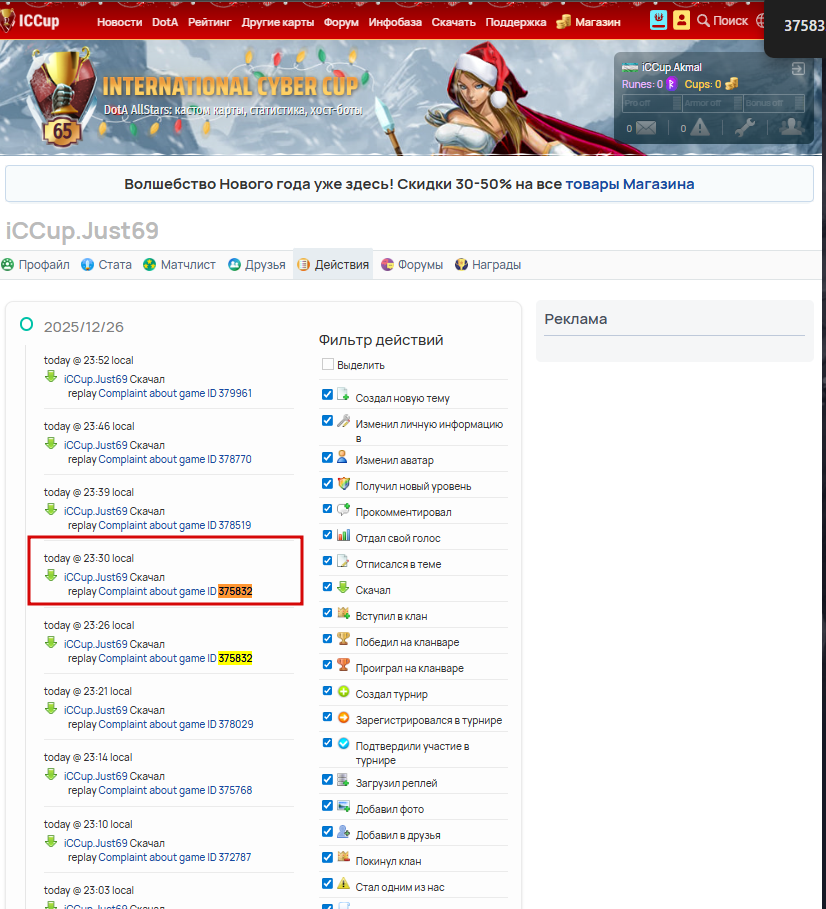Open Complaint about game ID 375768
This screenshot has width=826, height=909.
coord(175,790)
